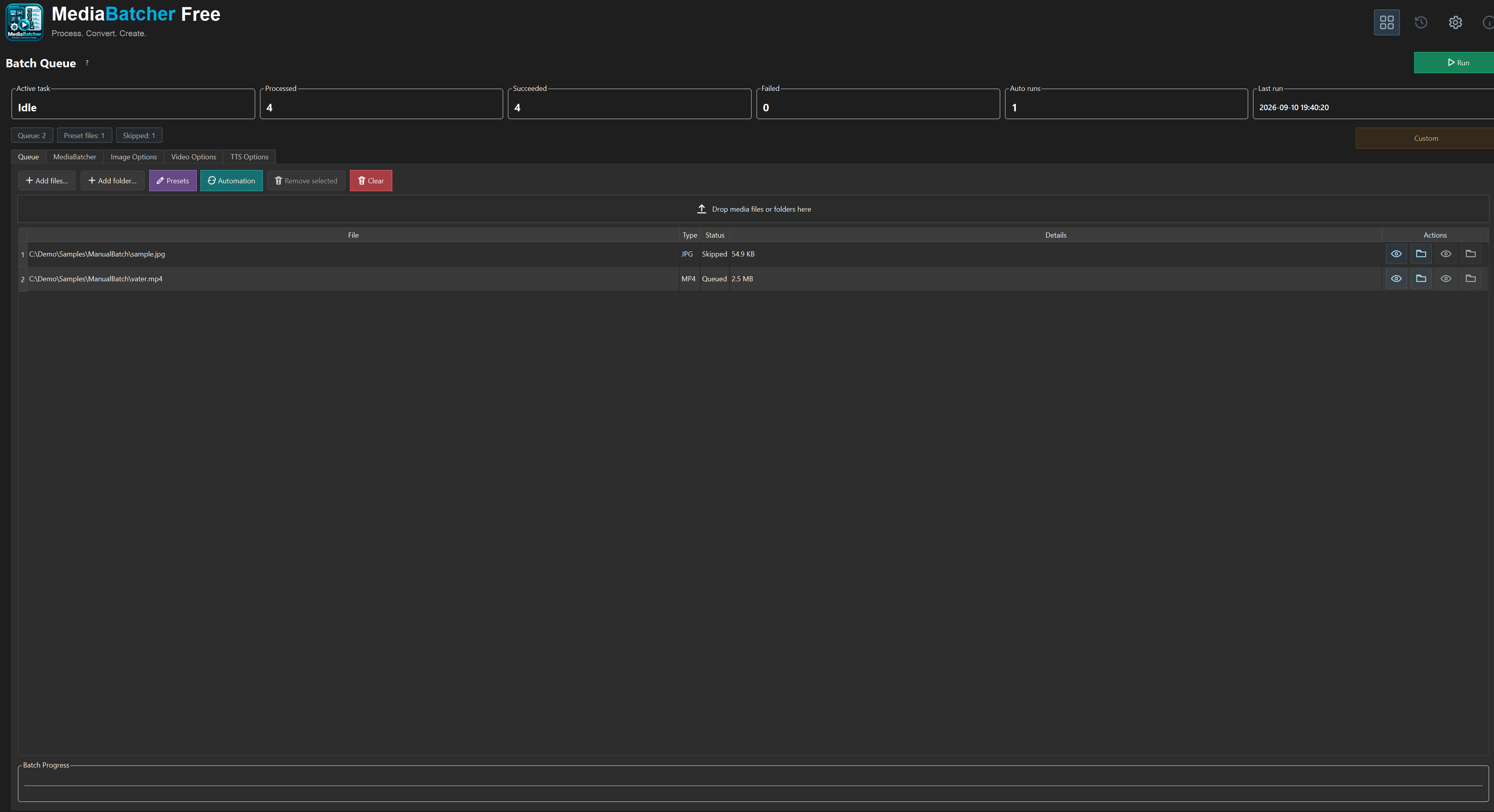Click the Custom preset button
This screenshot has width=1494, height=812.
pos(1425,138)
